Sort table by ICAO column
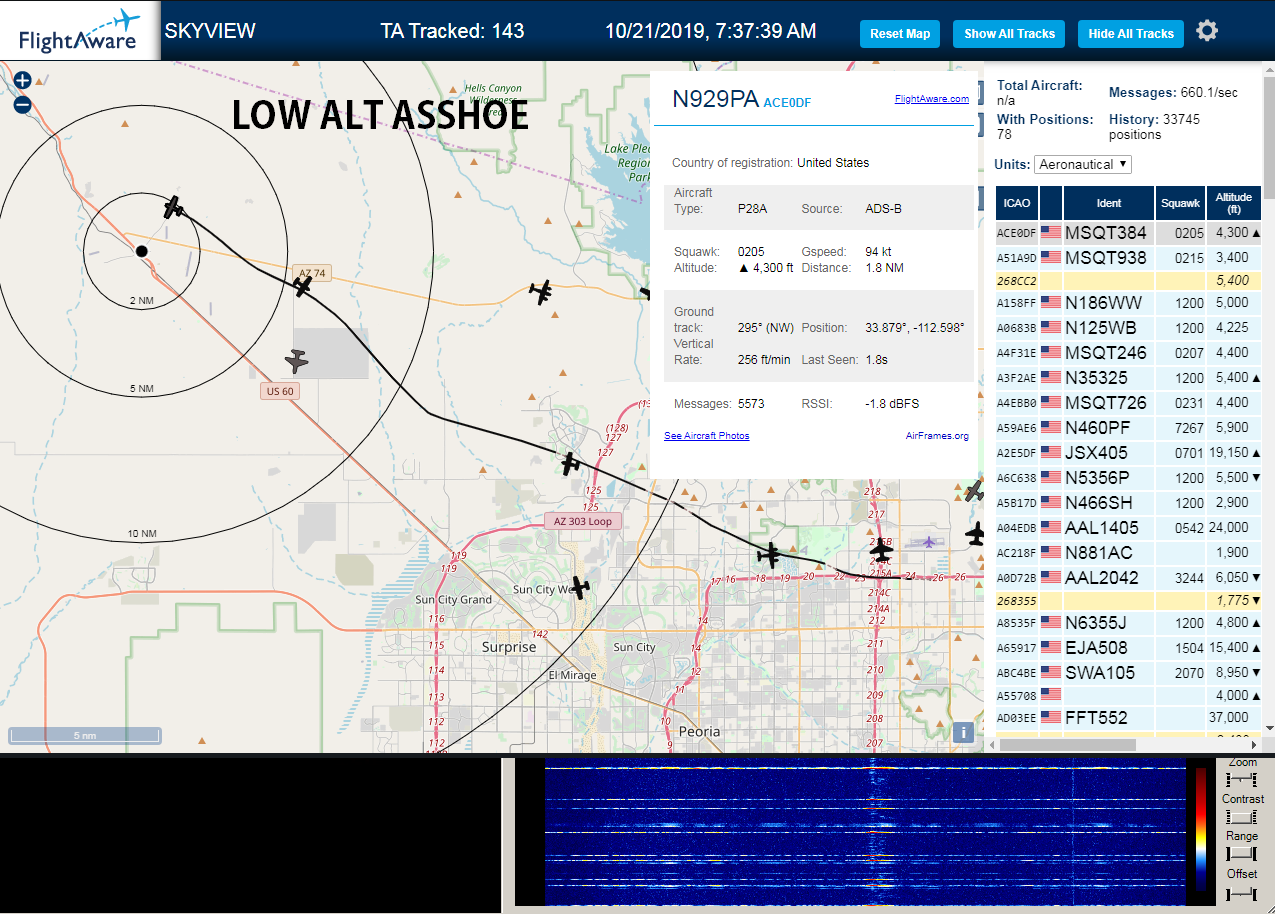This screenshot has height=915, width=1275. click(1017, 203)
